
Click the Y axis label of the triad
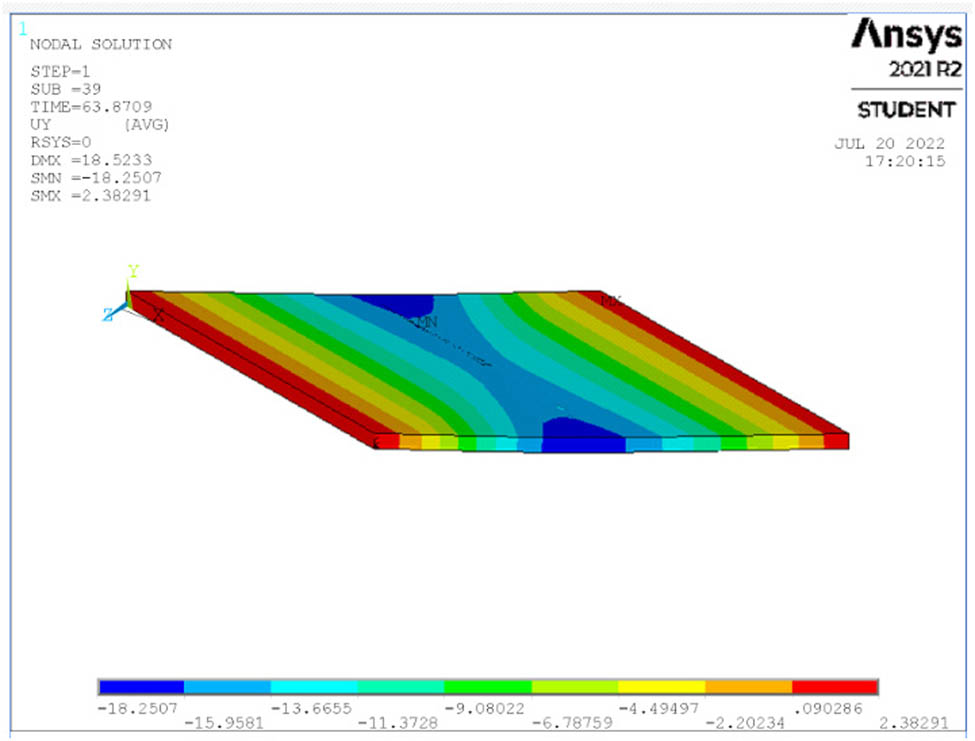point(132,271)
